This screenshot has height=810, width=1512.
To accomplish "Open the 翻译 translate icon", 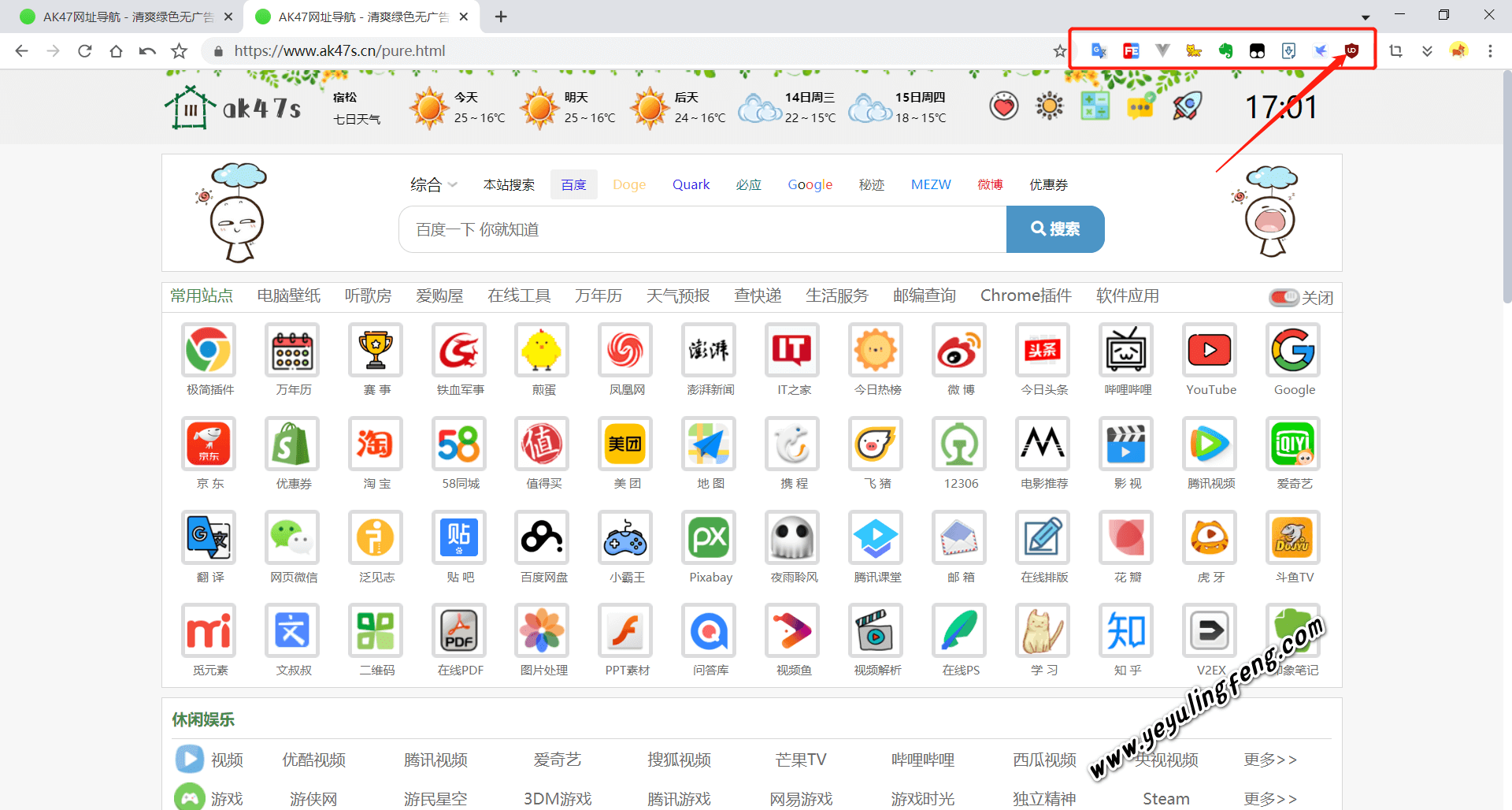I will click(x=209, y=537).
